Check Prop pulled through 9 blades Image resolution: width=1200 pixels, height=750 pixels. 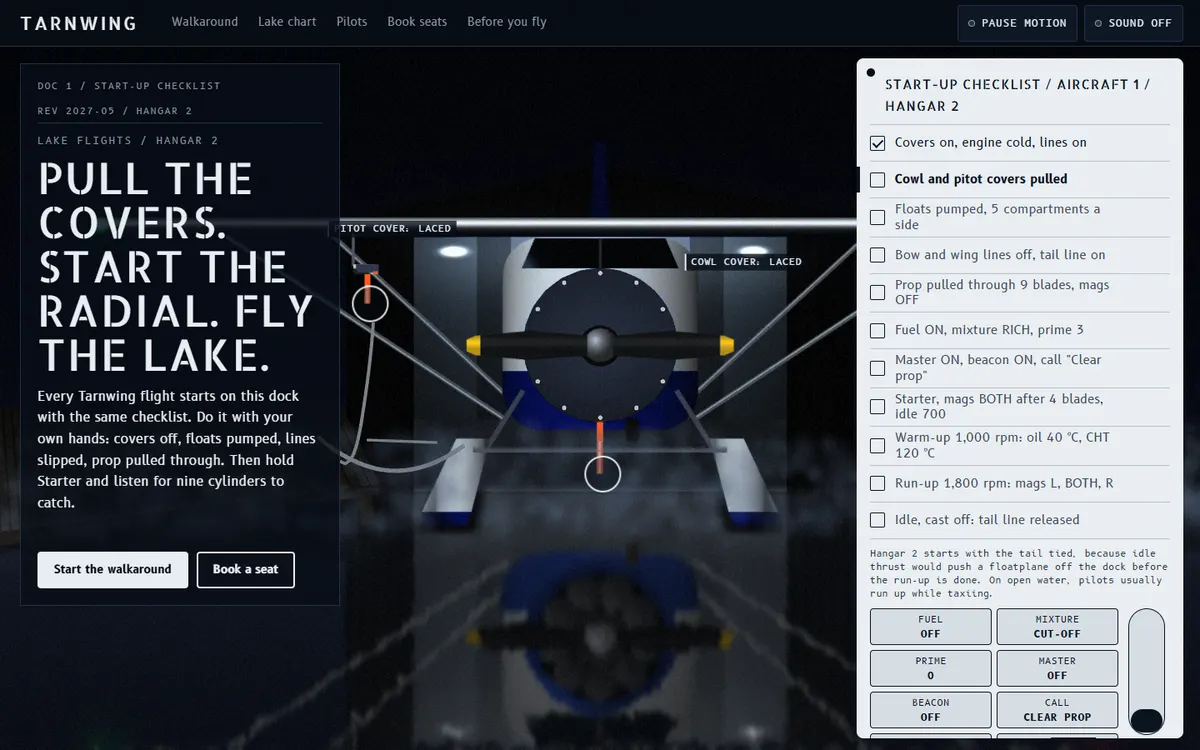pyautogui.click(x=877, y=293)
